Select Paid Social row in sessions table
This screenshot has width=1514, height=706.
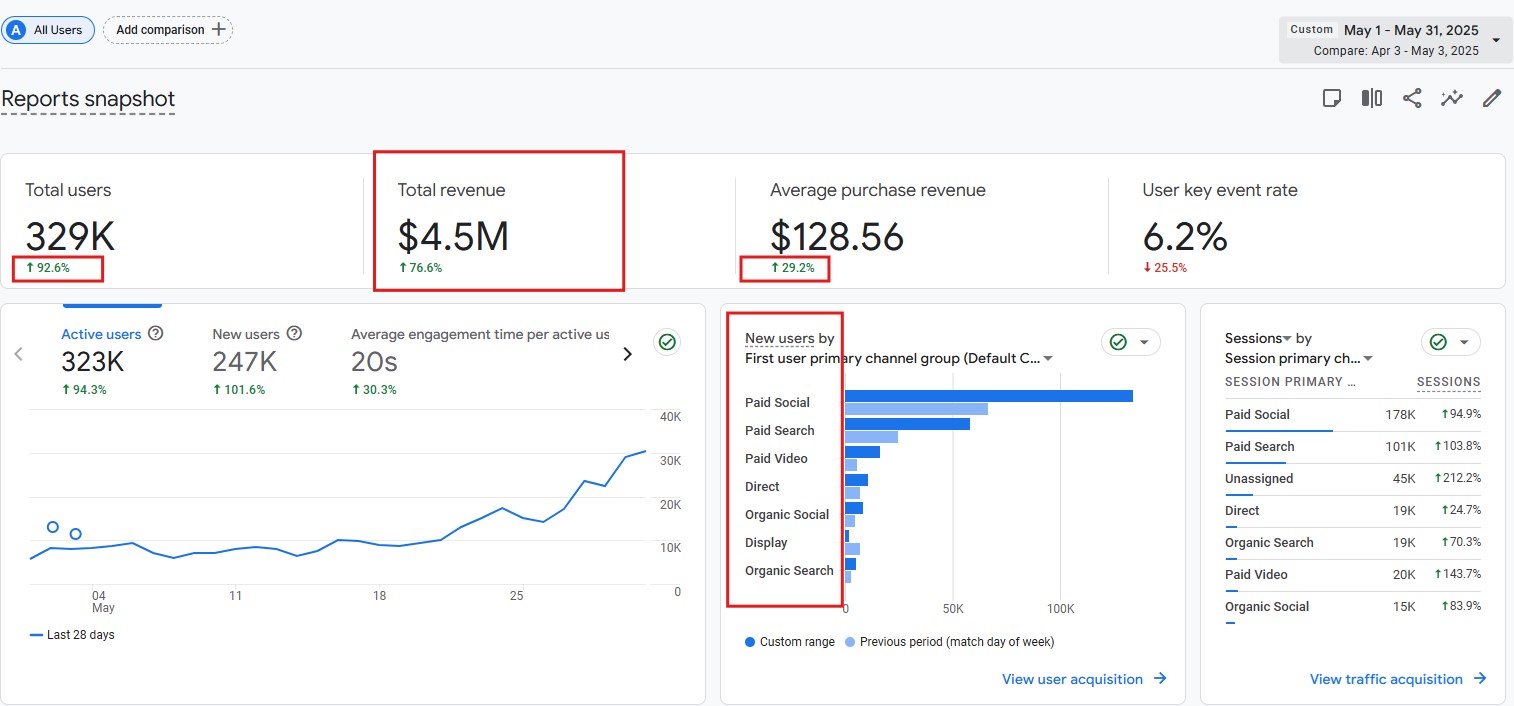[1353, 415]
